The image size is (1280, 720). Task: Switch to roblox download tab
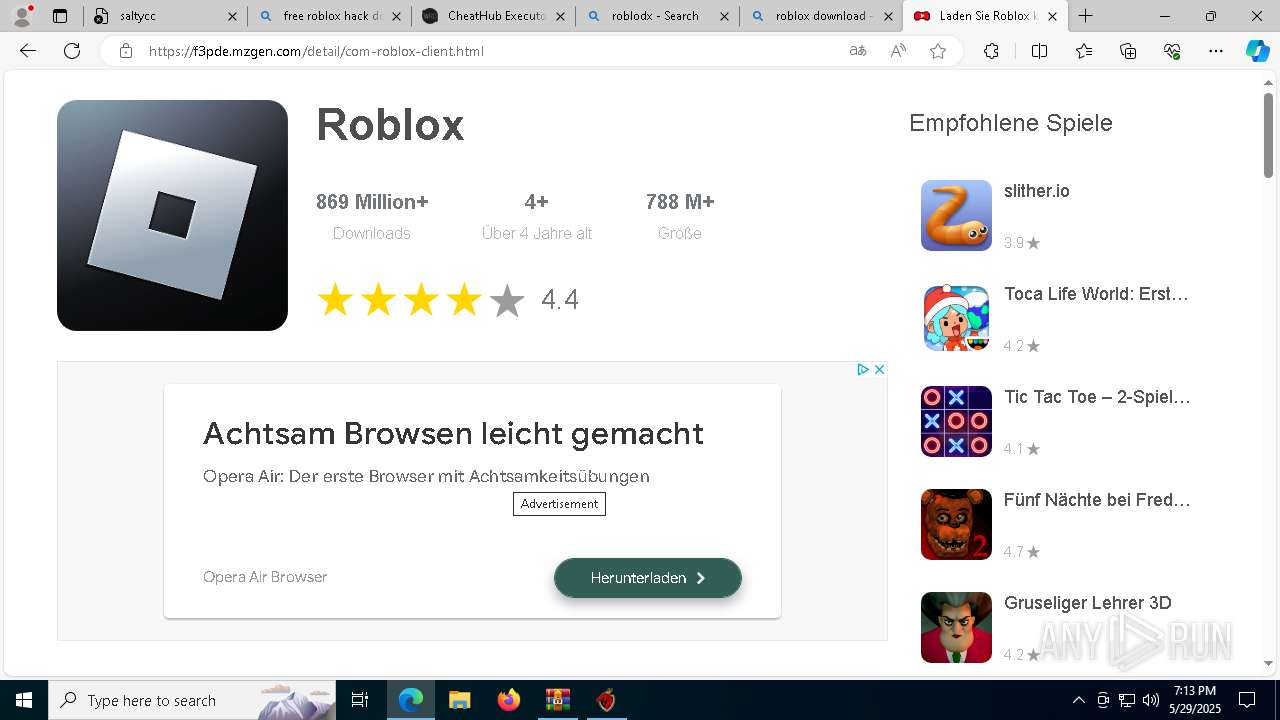pos(821,16)
